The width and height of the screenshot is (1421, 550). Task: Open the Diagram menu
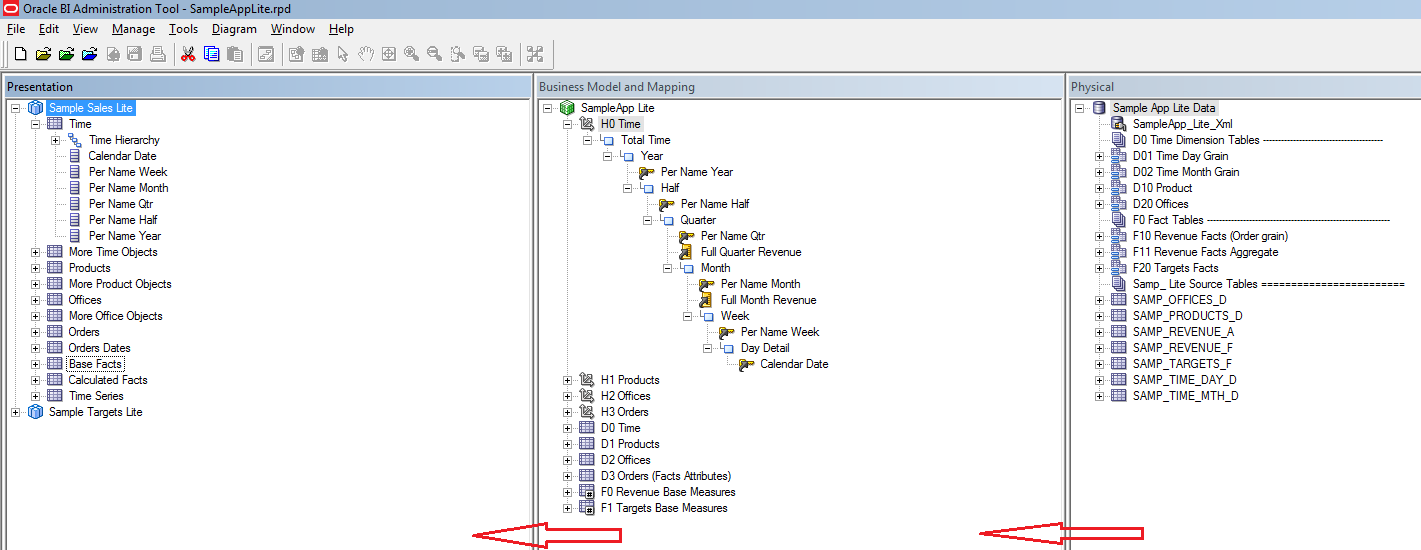tap(234, 29)
